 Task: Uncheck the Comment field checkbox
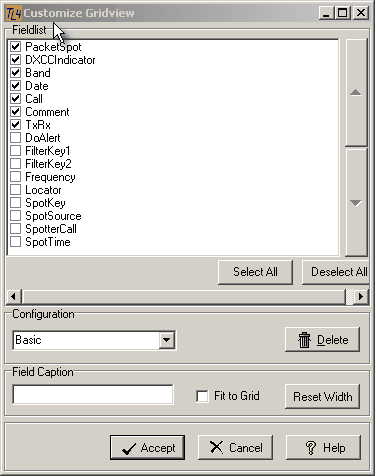(15, 112)
